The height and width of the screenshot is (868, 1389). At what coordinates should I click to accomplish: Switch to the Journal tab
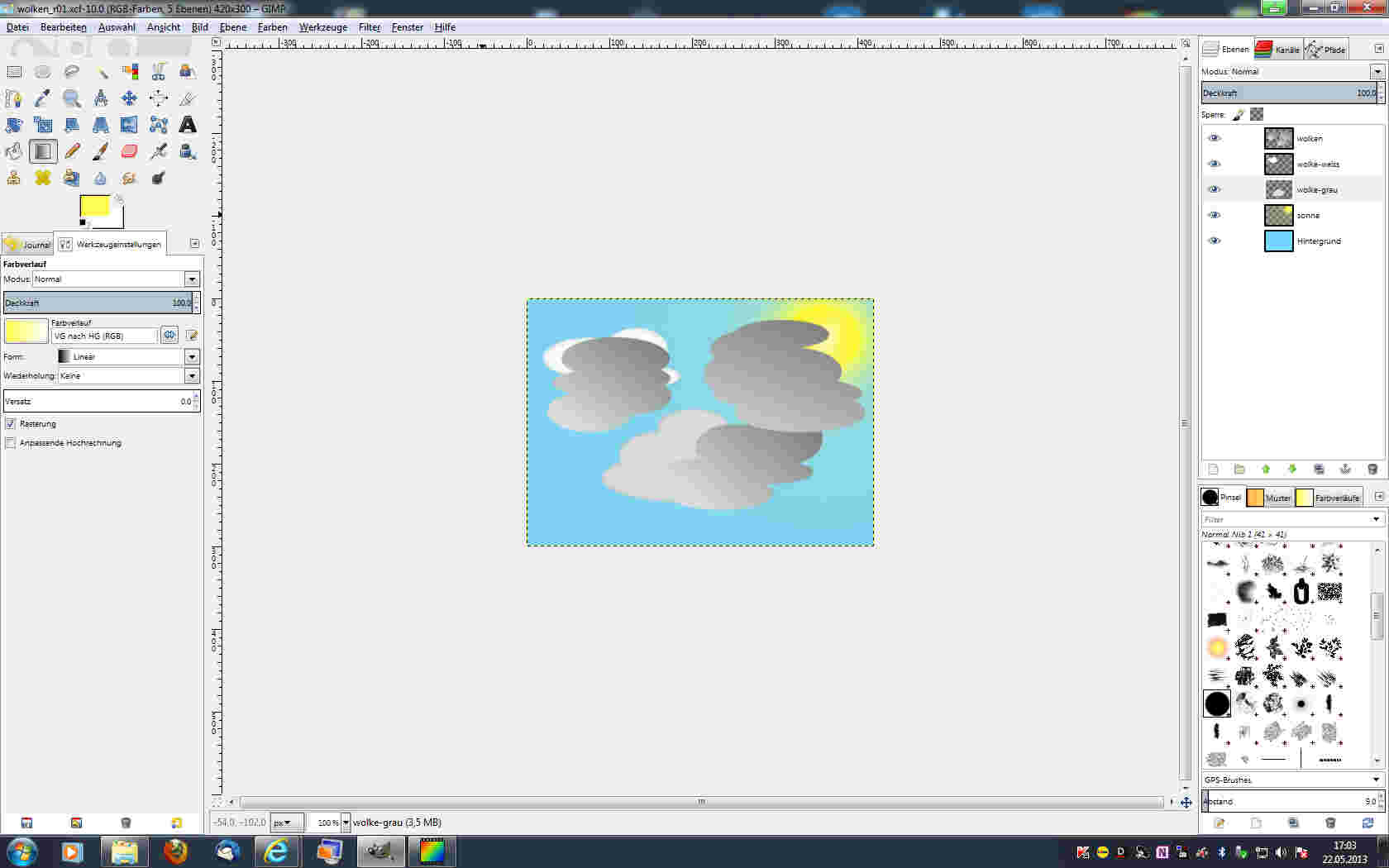coord(27,245)
